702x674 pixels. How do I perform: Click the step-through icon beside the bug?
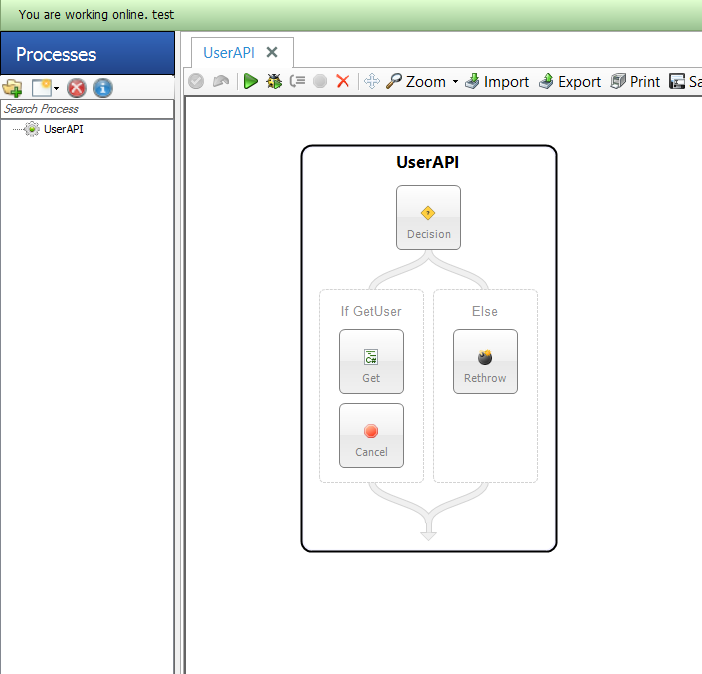(x=297, y=81)
